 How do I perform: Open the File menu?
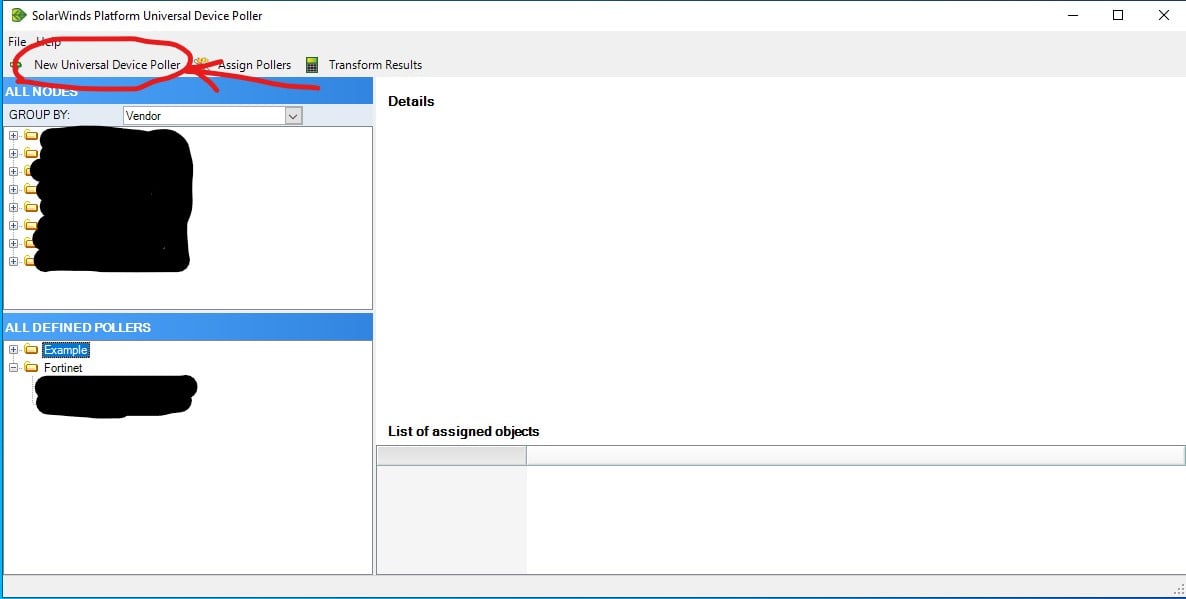point(17,42)
